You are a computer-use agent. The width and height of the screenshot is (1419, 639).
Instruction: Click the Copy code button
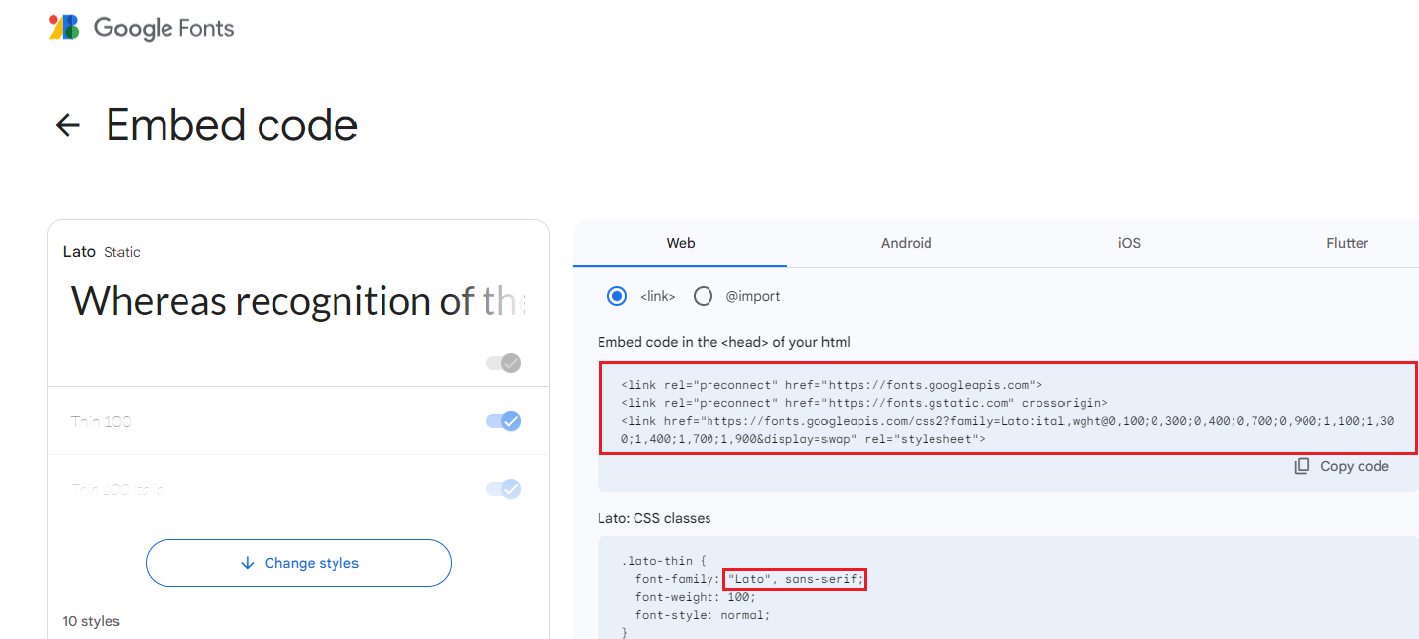pos(1341,466)
